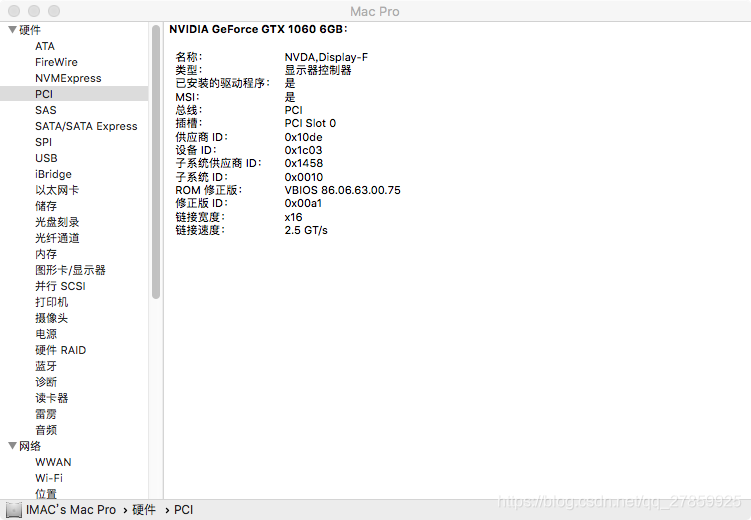
Task: Open 并行 SCSI entry
Action: [x=60, y=286]
